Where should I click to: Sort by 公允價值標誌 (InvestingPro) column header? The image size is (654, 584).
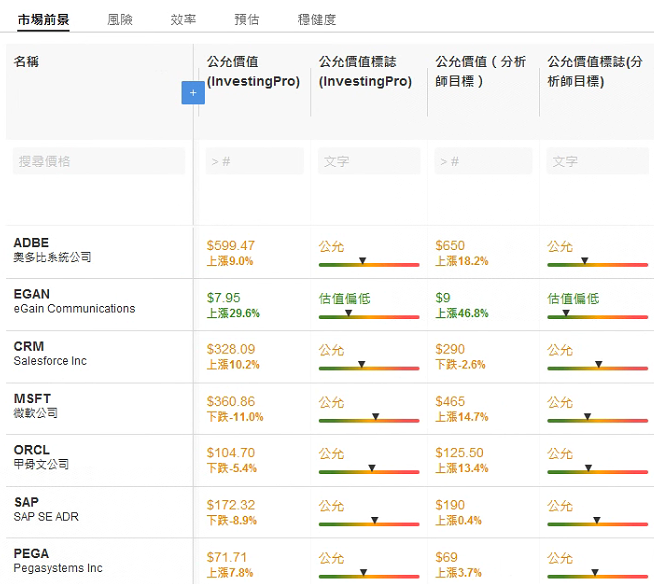(x=365, y=71)
